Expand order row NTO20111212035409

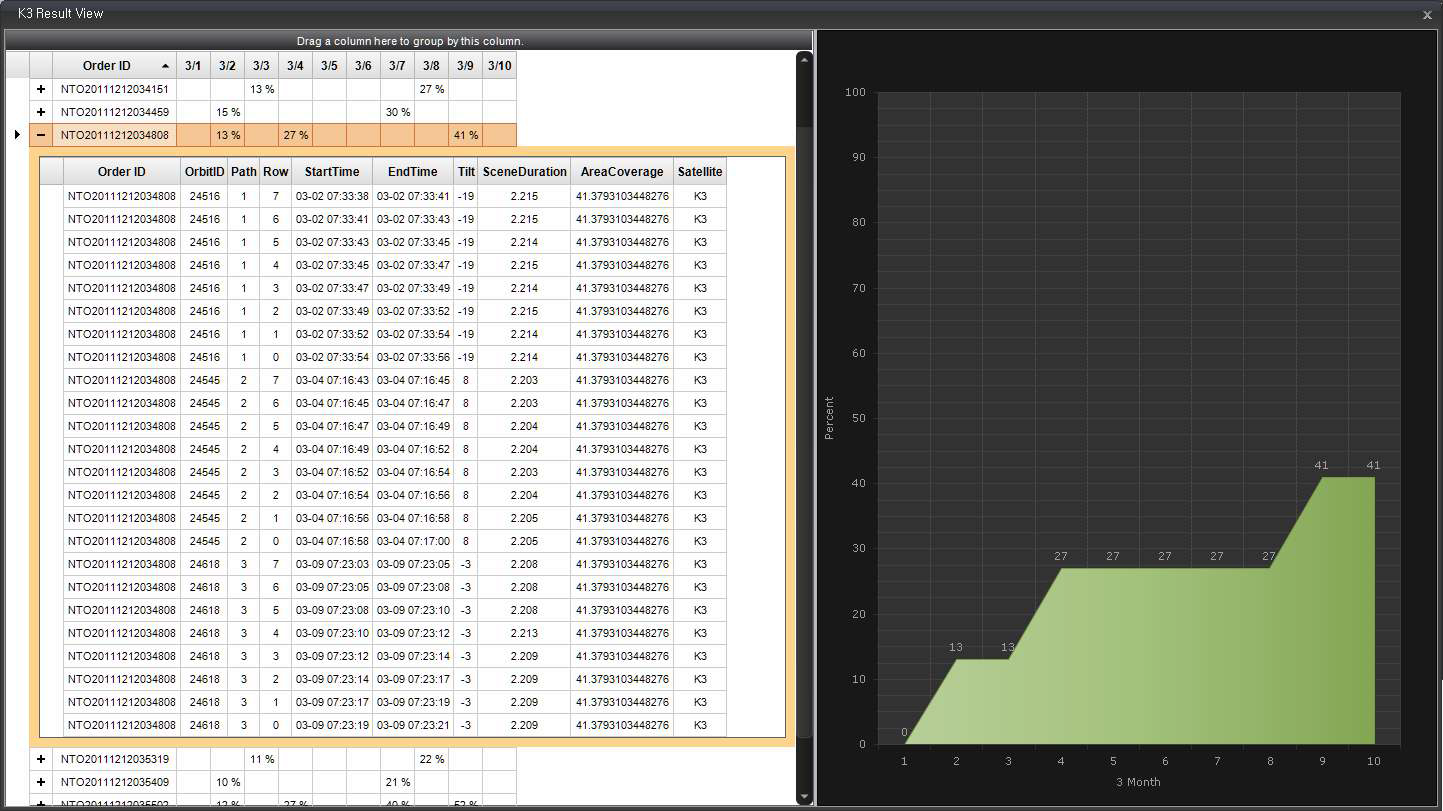pyautogui.click(x=41, y=782)
